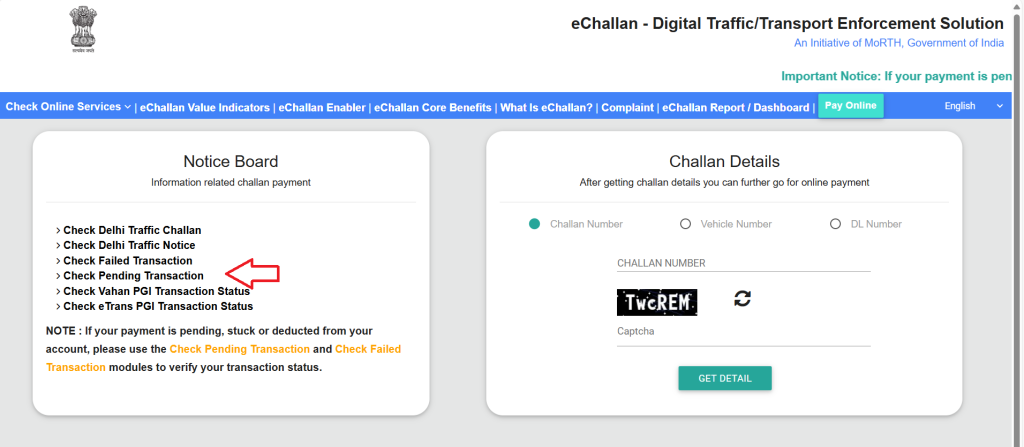The width and height of the screenshot is (1024, 447).
Task: Expand the Check Online Services menu
Action: click(x=68, y=107)
